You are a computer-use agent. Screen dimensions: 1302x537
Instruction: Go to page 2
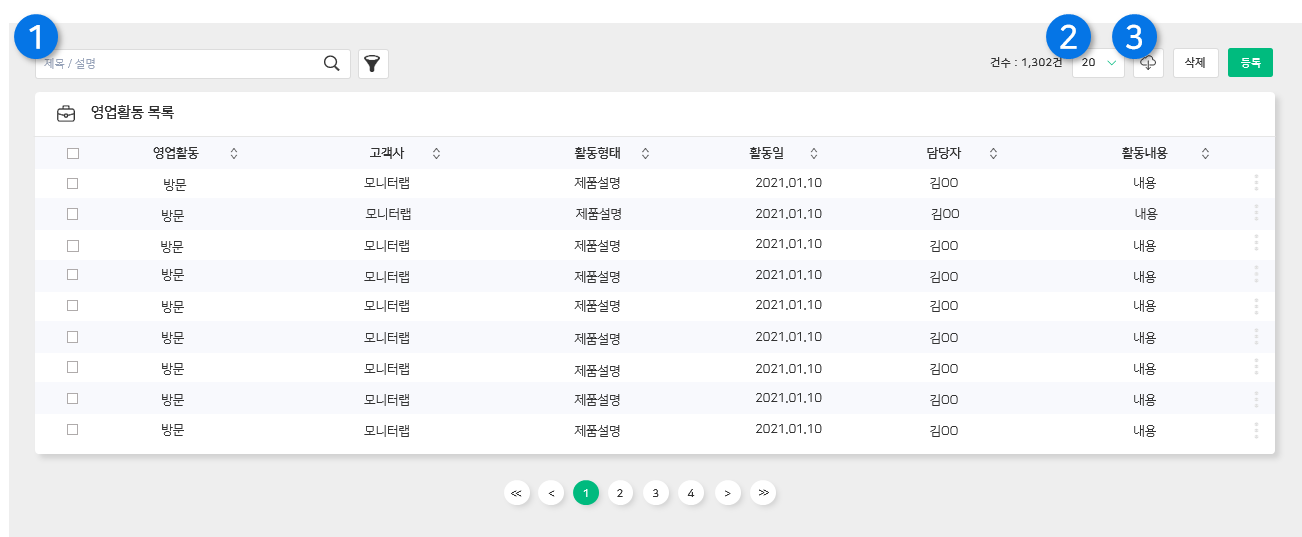(x=620, y=492)
